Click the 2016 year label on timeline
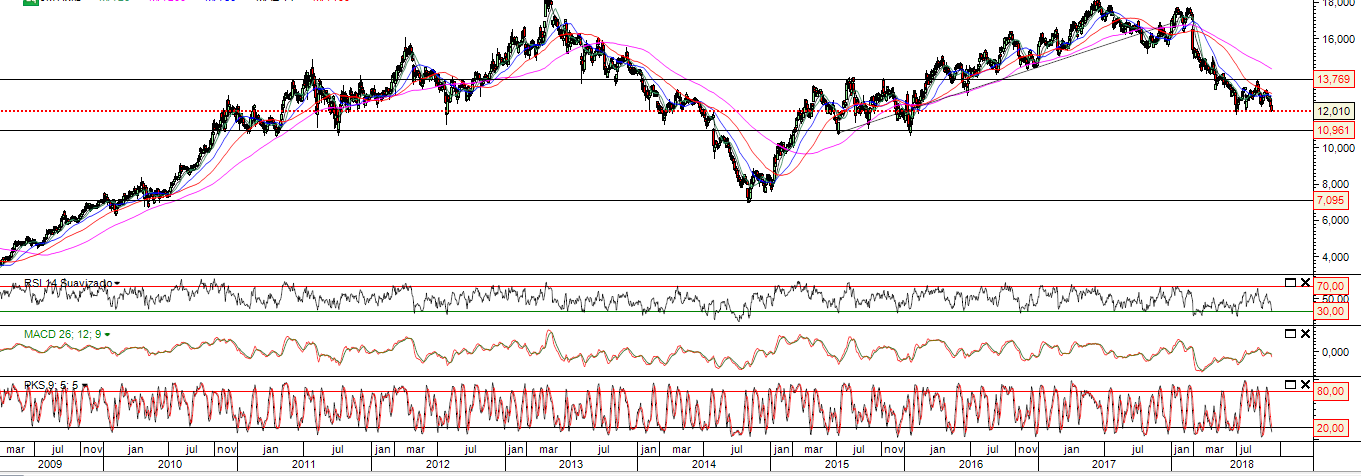This screenshot has height=476, width=1361. pos(969,464)
